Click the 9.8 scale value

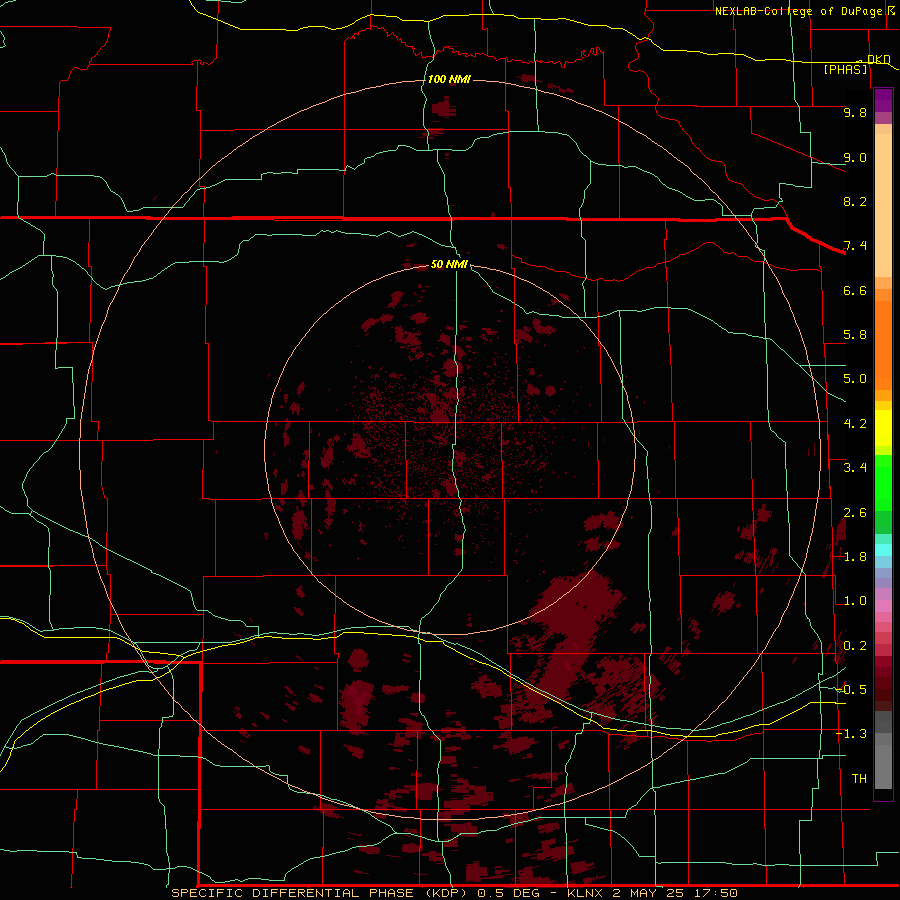(x=855, y=112)
